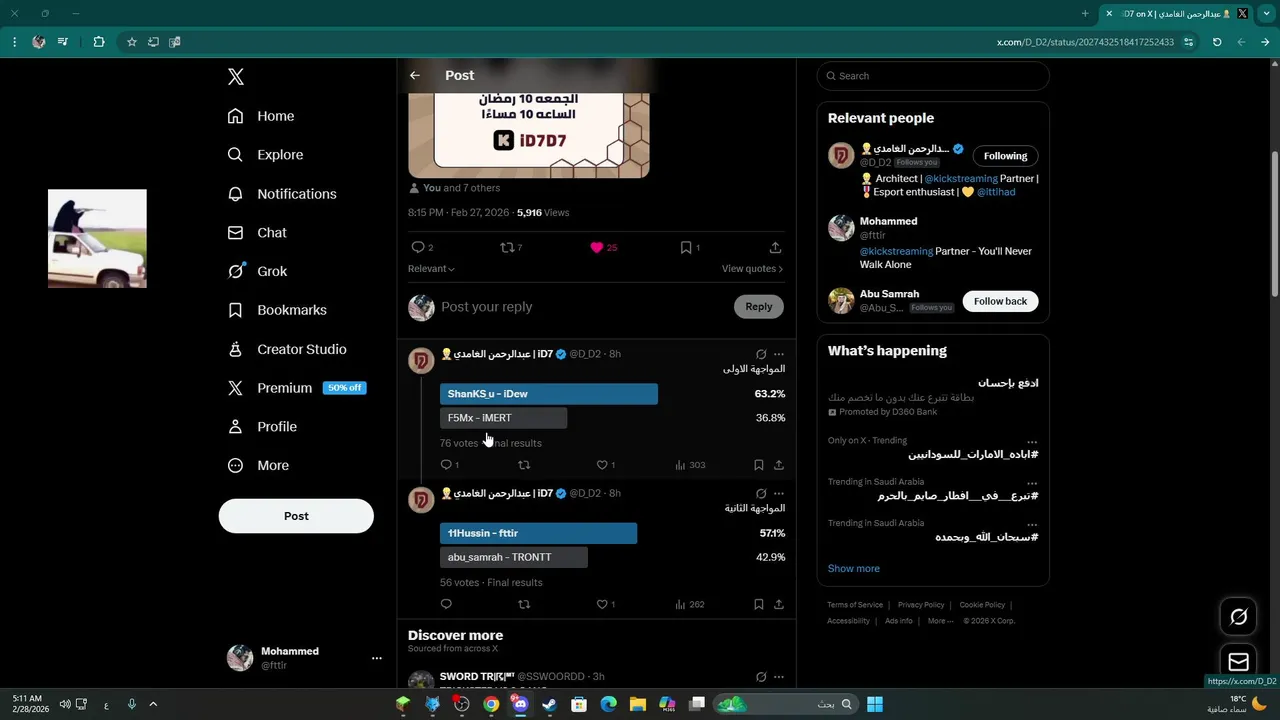This screenshot has width=1280, height=720.
Task: Click Show more under What's happening
Action: pyautogui.click(x=854, y=568)
